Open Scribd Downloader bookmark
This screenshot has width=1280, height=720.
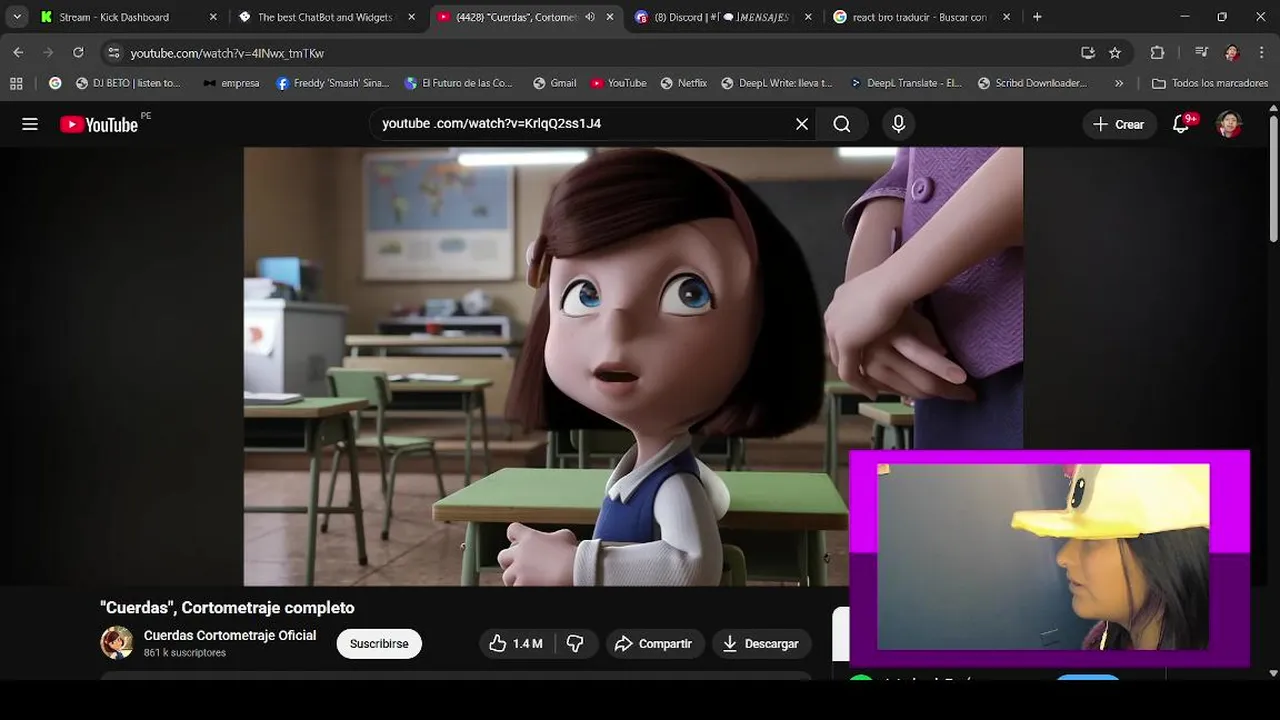pos(1033,83)
